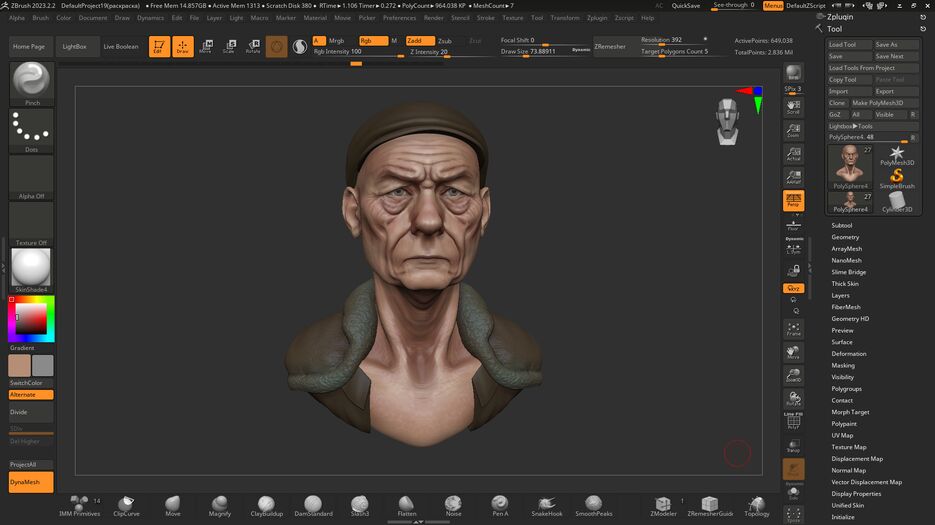Viewport: 935px width, 525px height.
Task: Select the ZModeler brush
Action: 663,506
